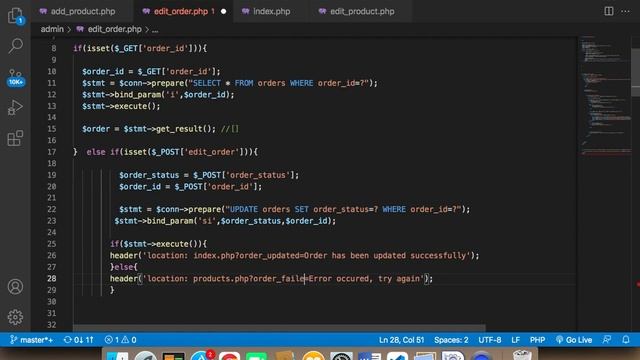The width and height of the screenshot is (640, 360).
Task: Click the SELECT query text on line 11
Action: coord(278,83)
